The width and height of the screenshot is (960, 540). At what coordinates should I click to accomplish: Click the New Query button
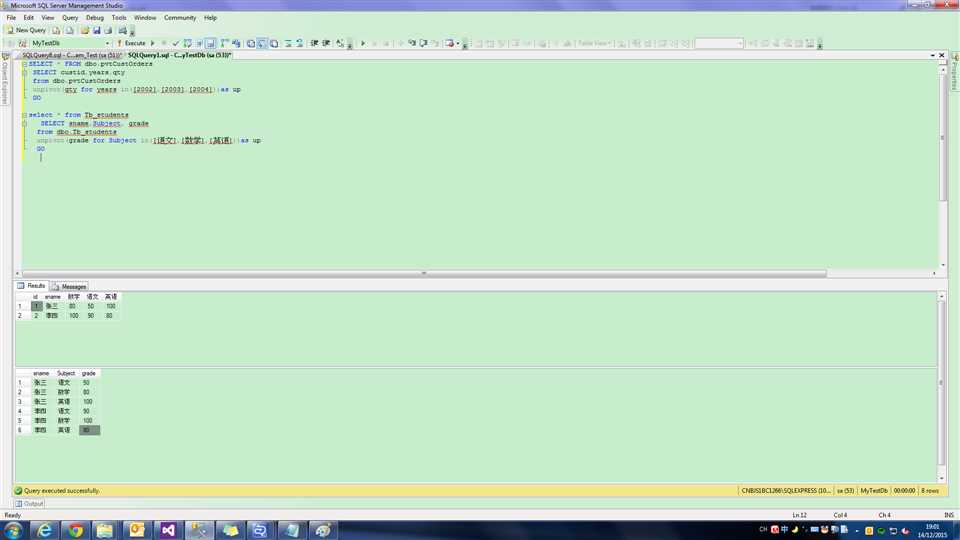[26, 30]
